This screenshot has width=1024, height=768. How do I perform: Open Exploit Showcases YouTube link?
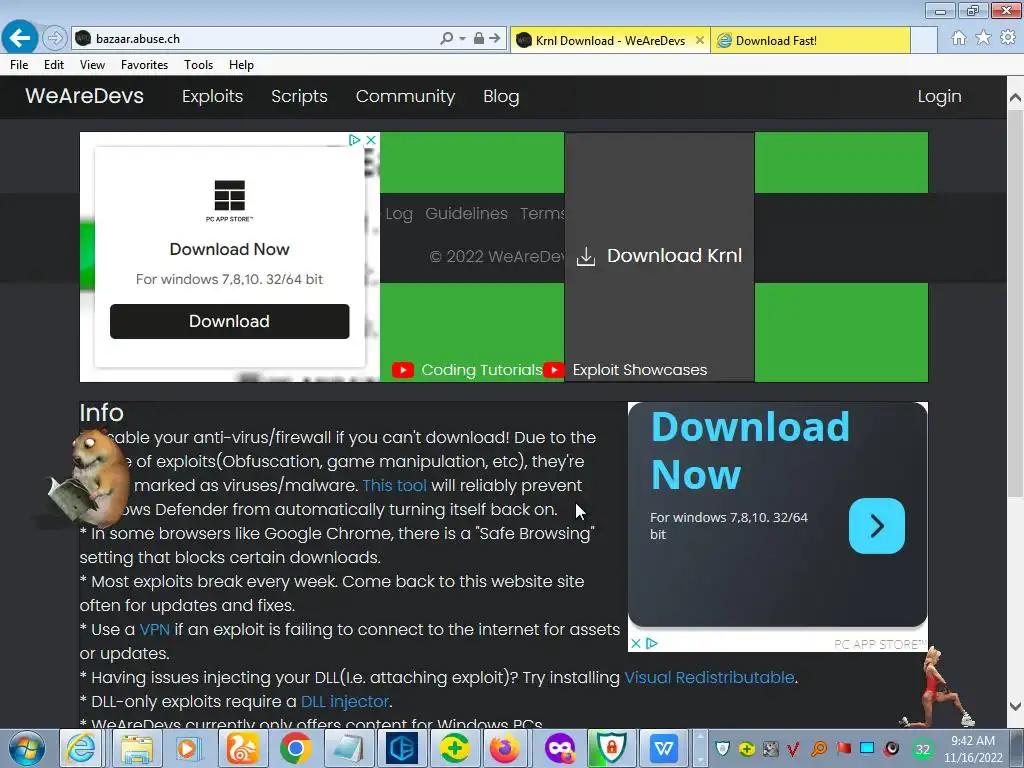tap(625, 370)
